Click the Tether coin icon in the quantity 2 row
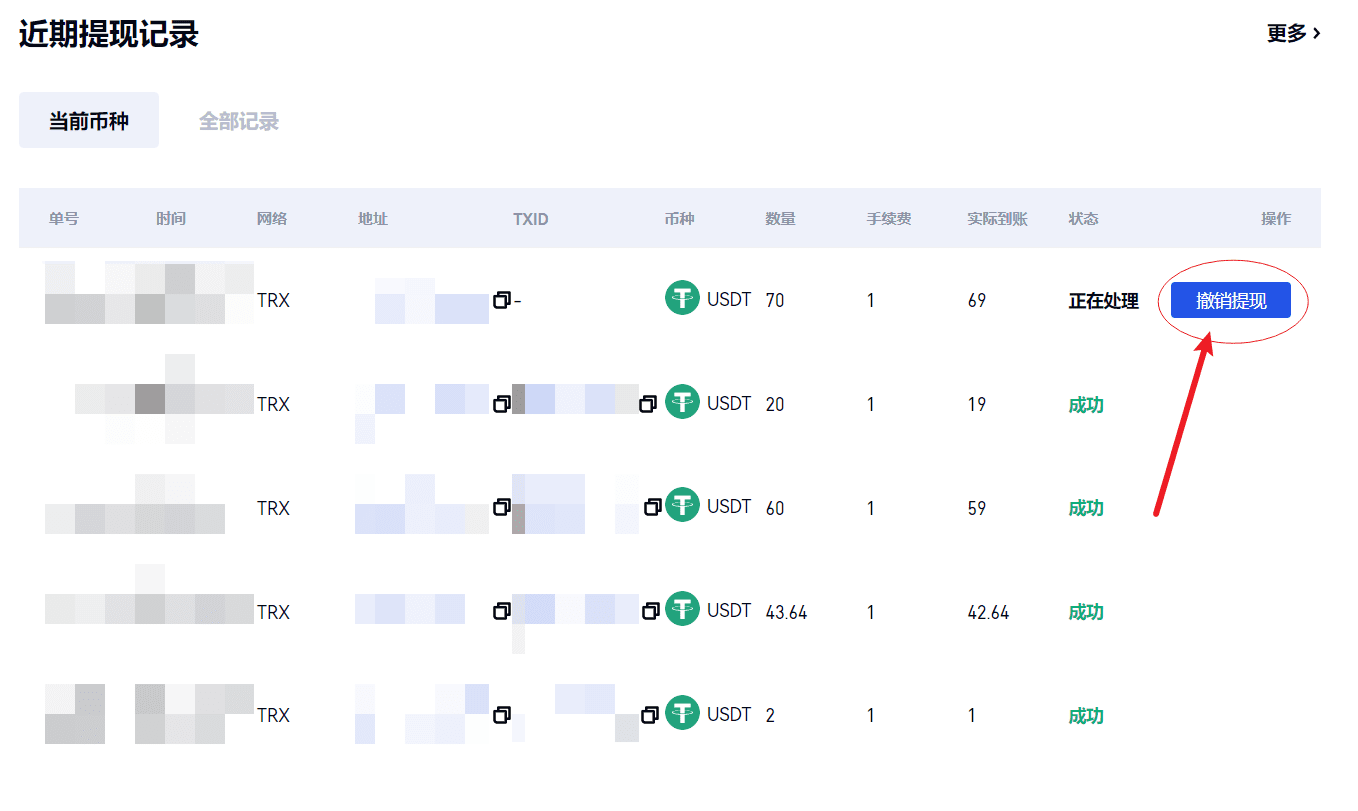Screen dimensions: 1358x811 pos(683,714)
